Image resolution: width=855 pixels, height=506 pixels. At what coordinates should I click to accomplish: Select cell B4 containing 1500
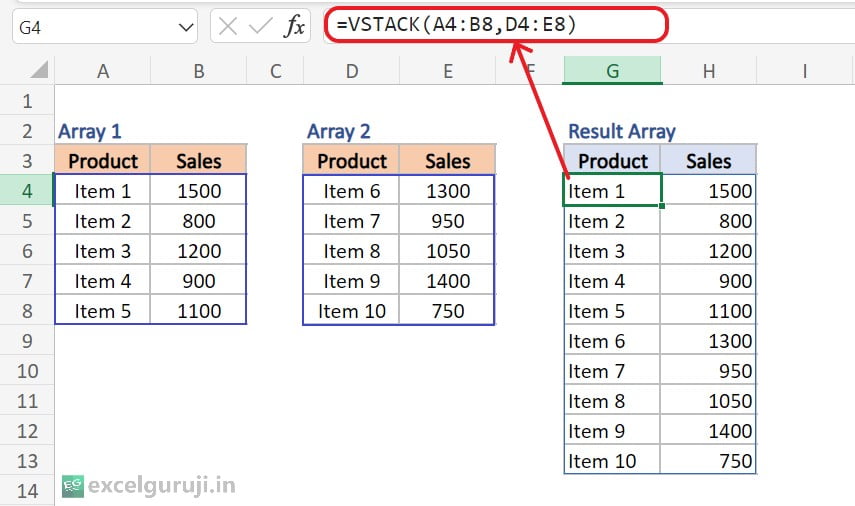198,191
